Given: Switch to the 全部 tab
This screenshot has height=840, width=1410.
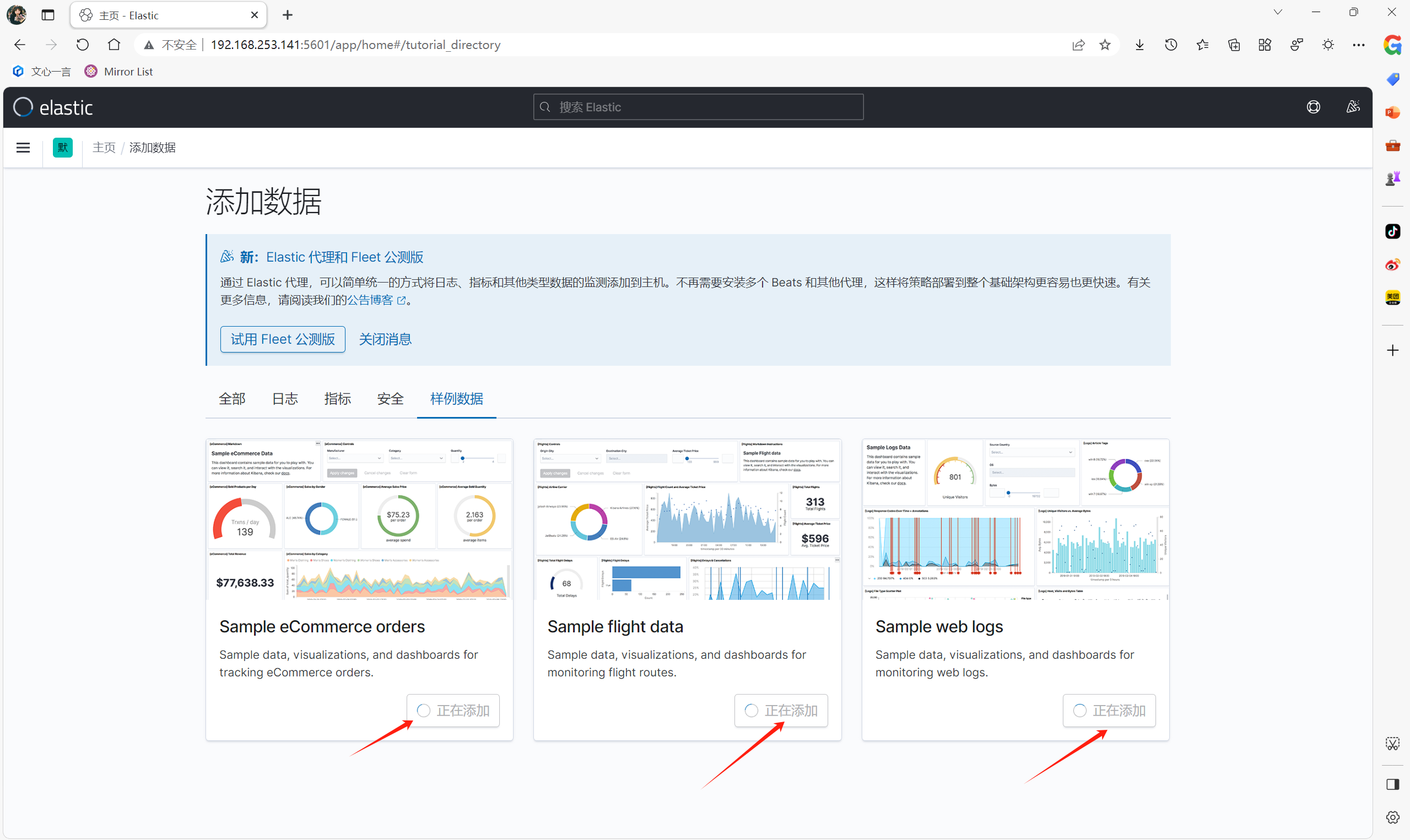Looking at the screenshot, I should pyautogui.click(x=232, y=398).
